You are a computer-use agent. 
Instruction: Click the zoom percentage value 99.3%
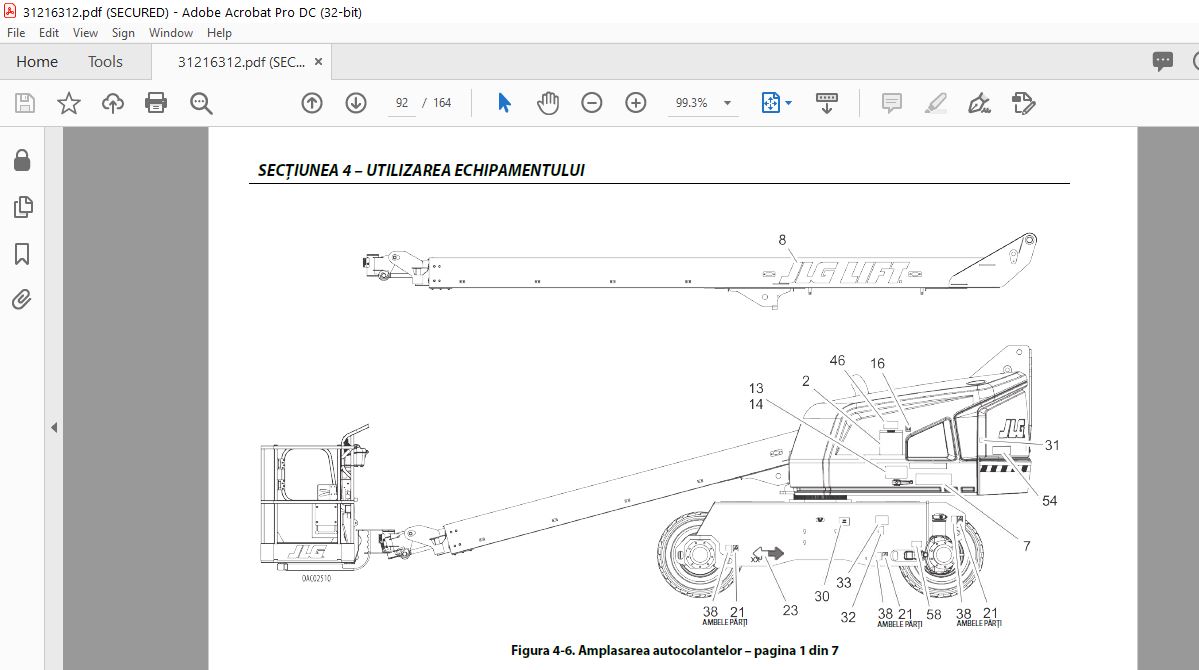coord(691,102)
